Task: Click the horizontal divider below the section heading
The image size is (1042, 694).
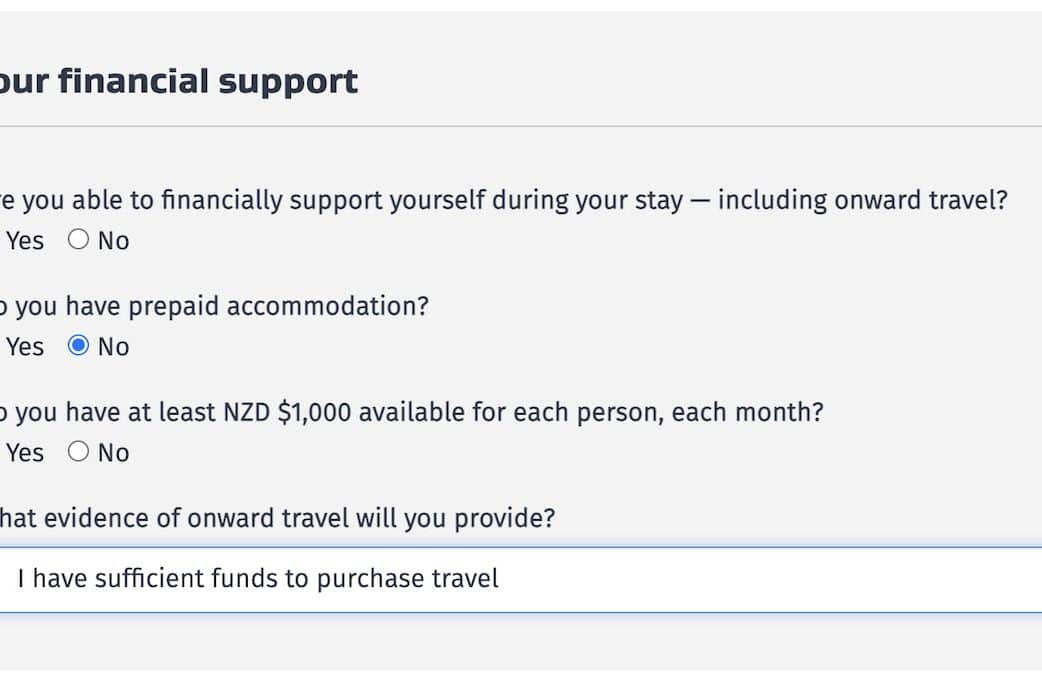Action: pyautogui.click(x=520, y=127)
